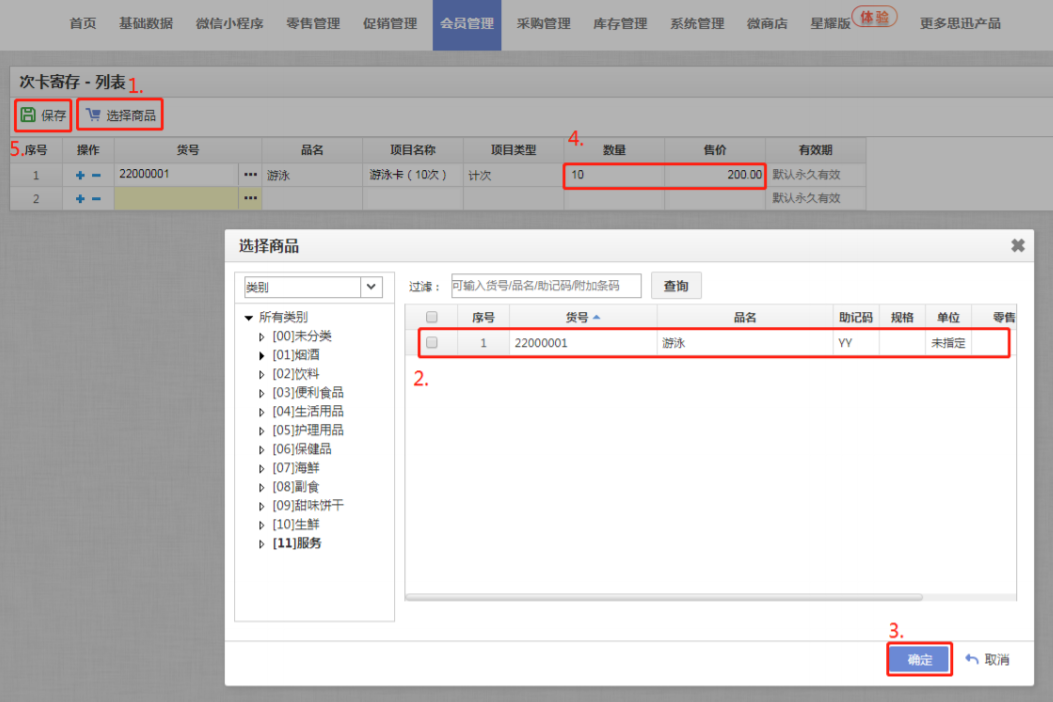The width and height of the screenshot is (1053, 702).
Task: Click the plus icon in row 1
Action: tap(80, 175)
